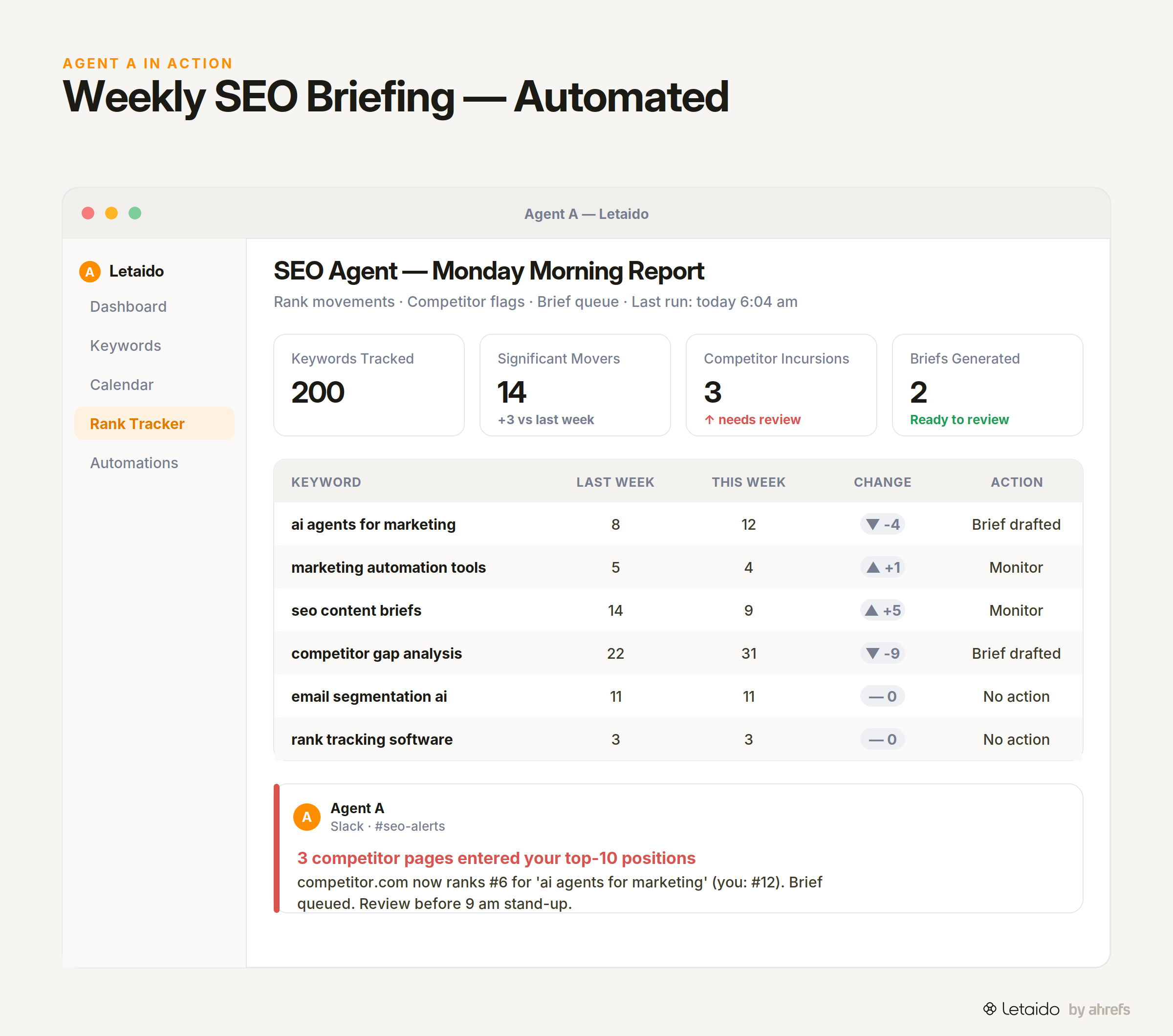Click the +1 up-arrow change badge

pos(882,567)
